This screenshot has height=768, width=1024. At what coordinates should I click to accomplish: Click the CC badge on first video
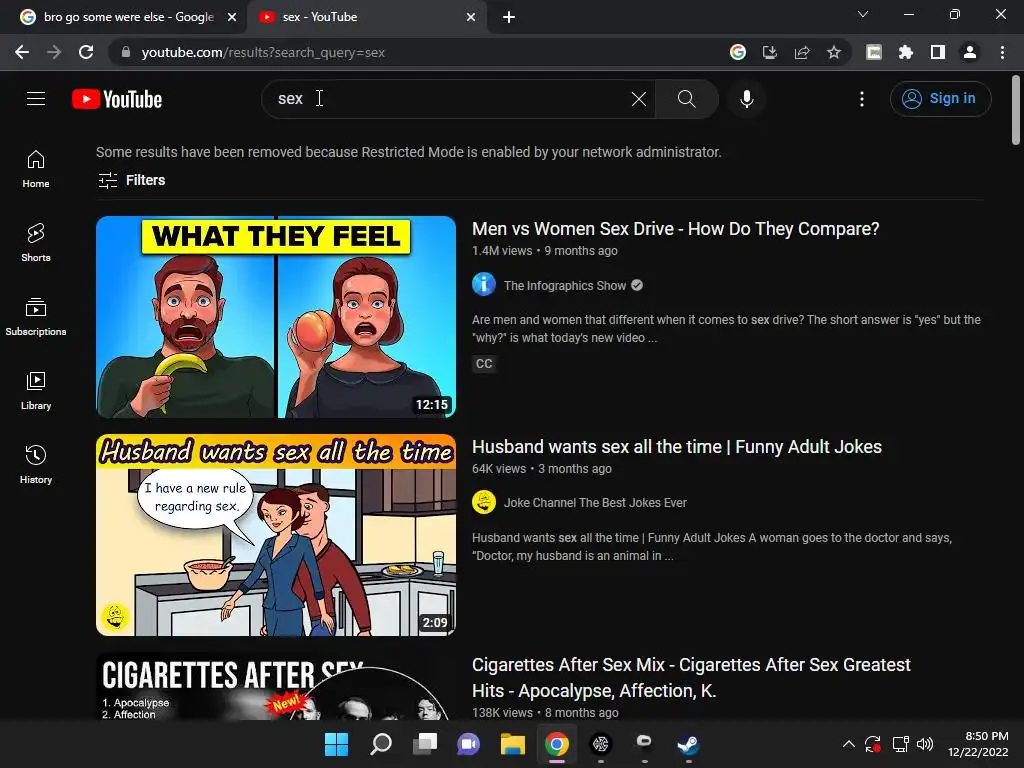484,364
